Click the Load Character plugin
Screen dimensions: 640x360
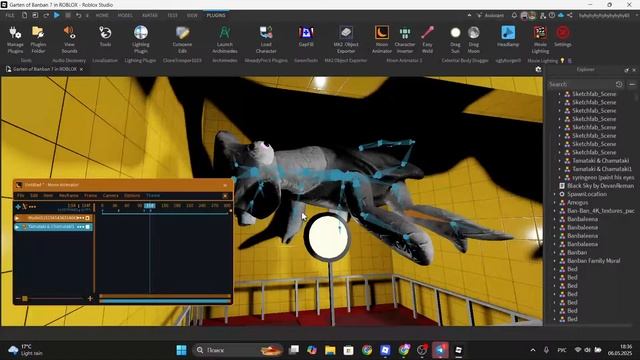pyautogui.click(x=266, y=39)
